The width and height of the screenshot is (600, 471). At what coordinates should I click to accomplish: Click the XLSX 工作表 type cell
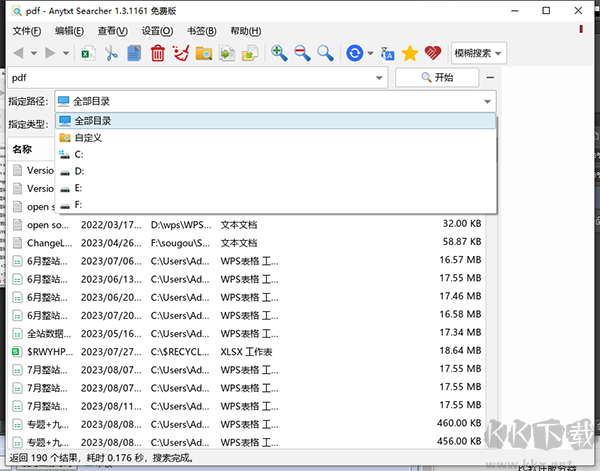pyautogui.click(x=246, y=352)
